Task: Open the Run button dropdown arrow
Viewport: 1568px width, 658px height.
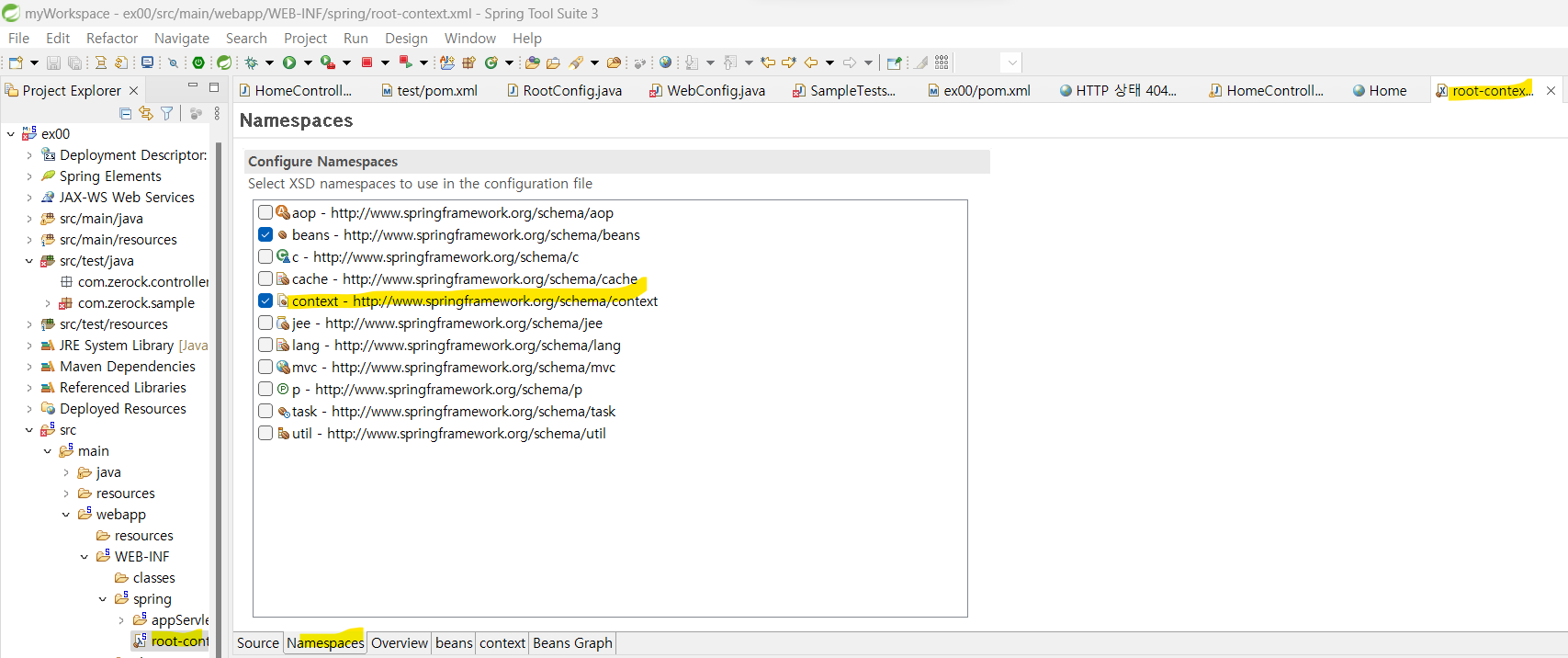Action: pos(308,62)
